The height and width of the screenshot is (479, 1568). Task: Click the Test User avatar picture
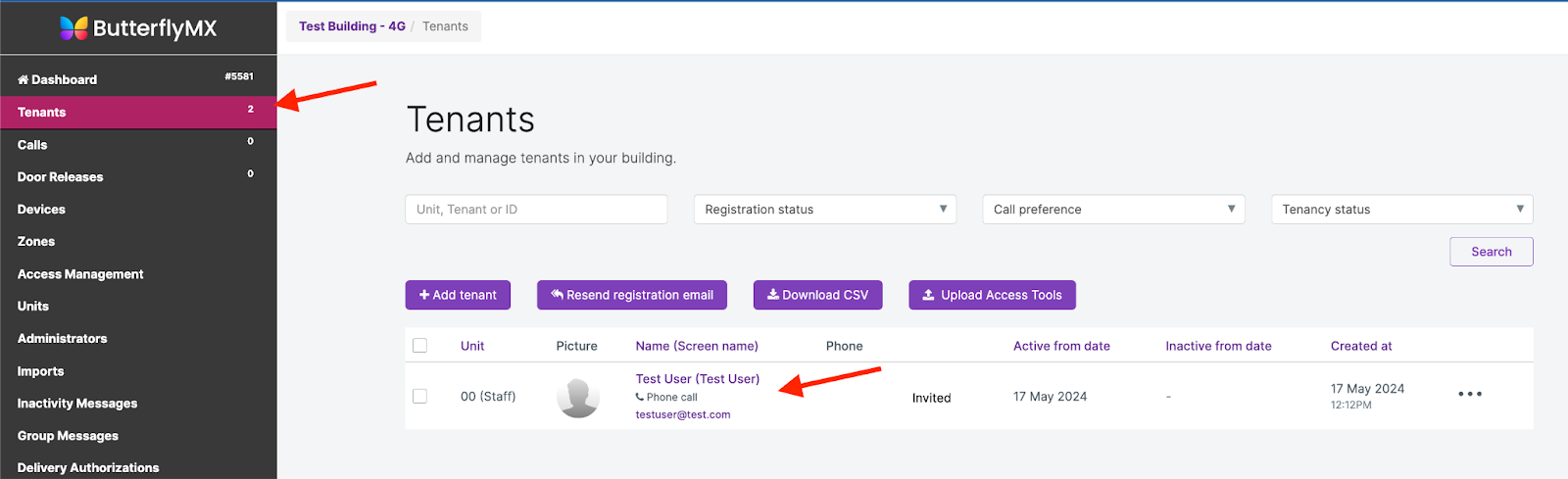(x=577, y=398)
